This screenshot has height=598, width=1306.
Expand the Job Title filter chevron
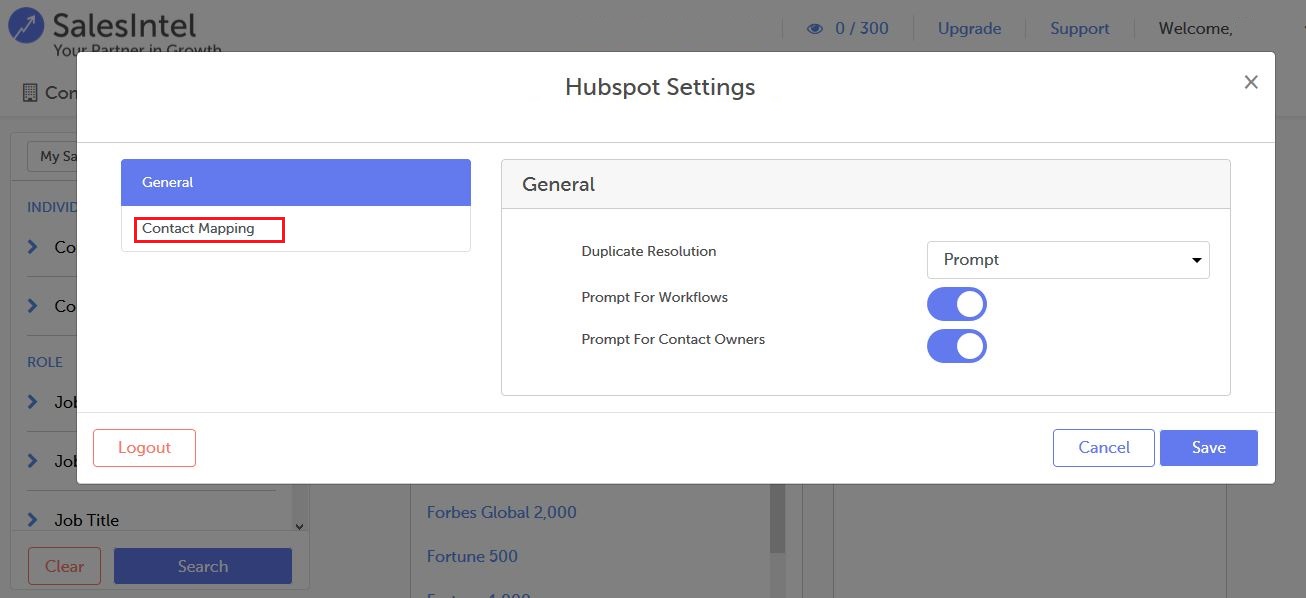(33, 520)
